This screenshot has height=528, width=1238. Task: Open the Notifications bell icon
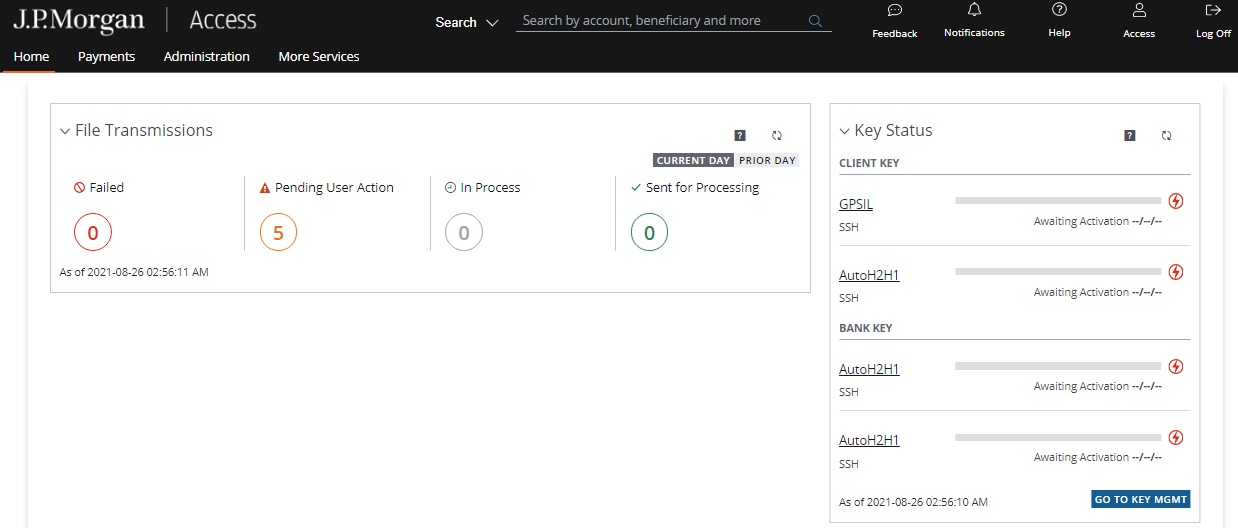(974, 10)
